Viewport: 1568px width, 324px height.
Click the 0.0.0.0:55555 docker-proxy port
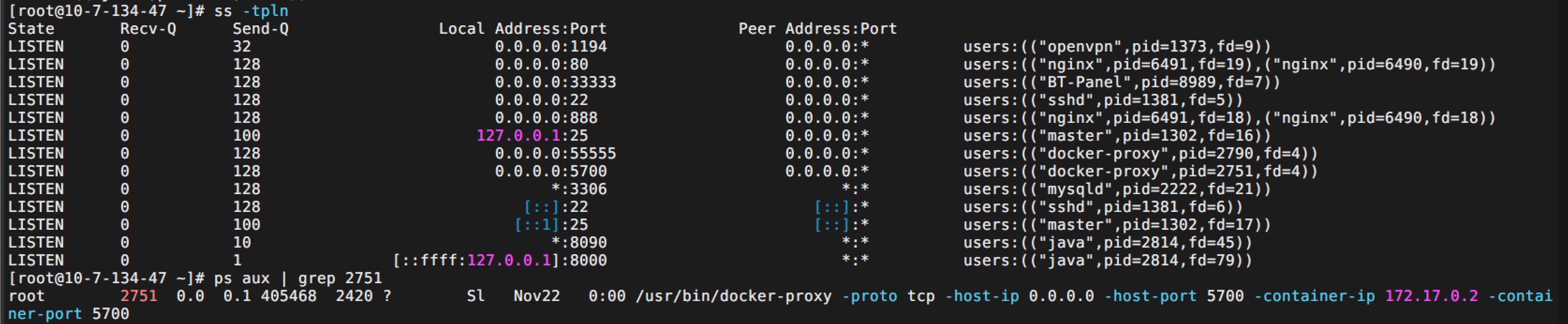coord(556,153)
